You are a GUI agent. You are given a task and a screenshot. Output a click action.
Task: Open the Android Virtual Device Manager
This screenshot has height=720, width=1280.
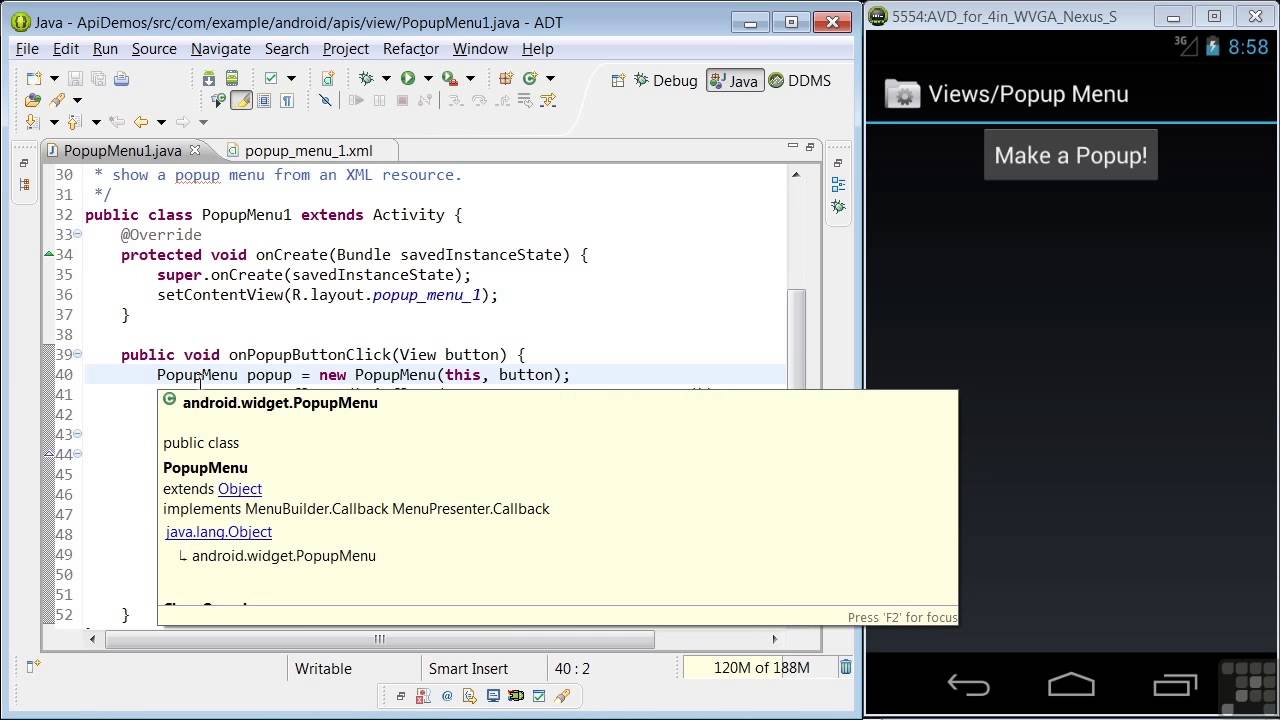[232, 79]
